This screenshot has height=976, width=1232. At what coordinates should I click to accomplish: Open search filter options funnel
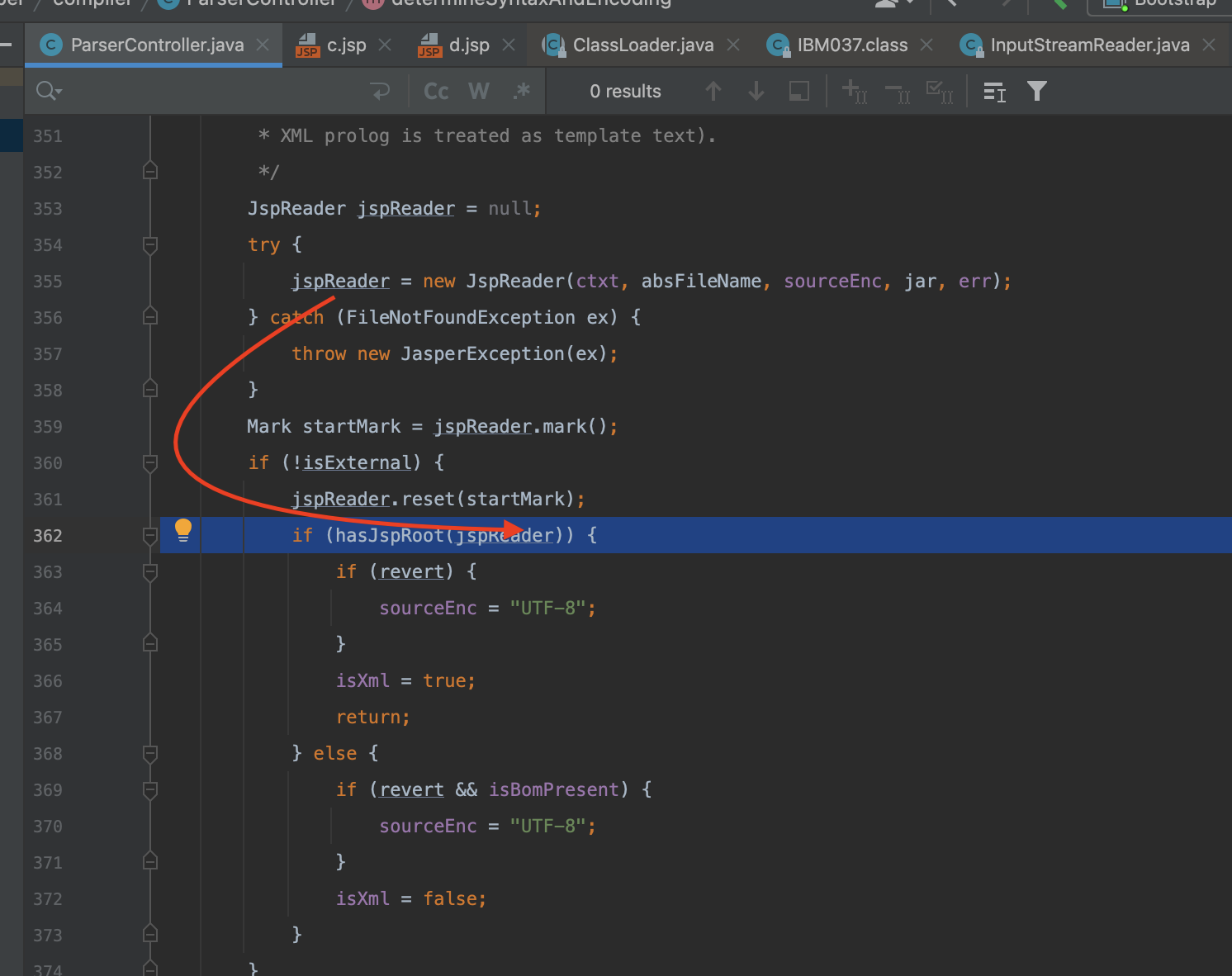coord(1037,91)
